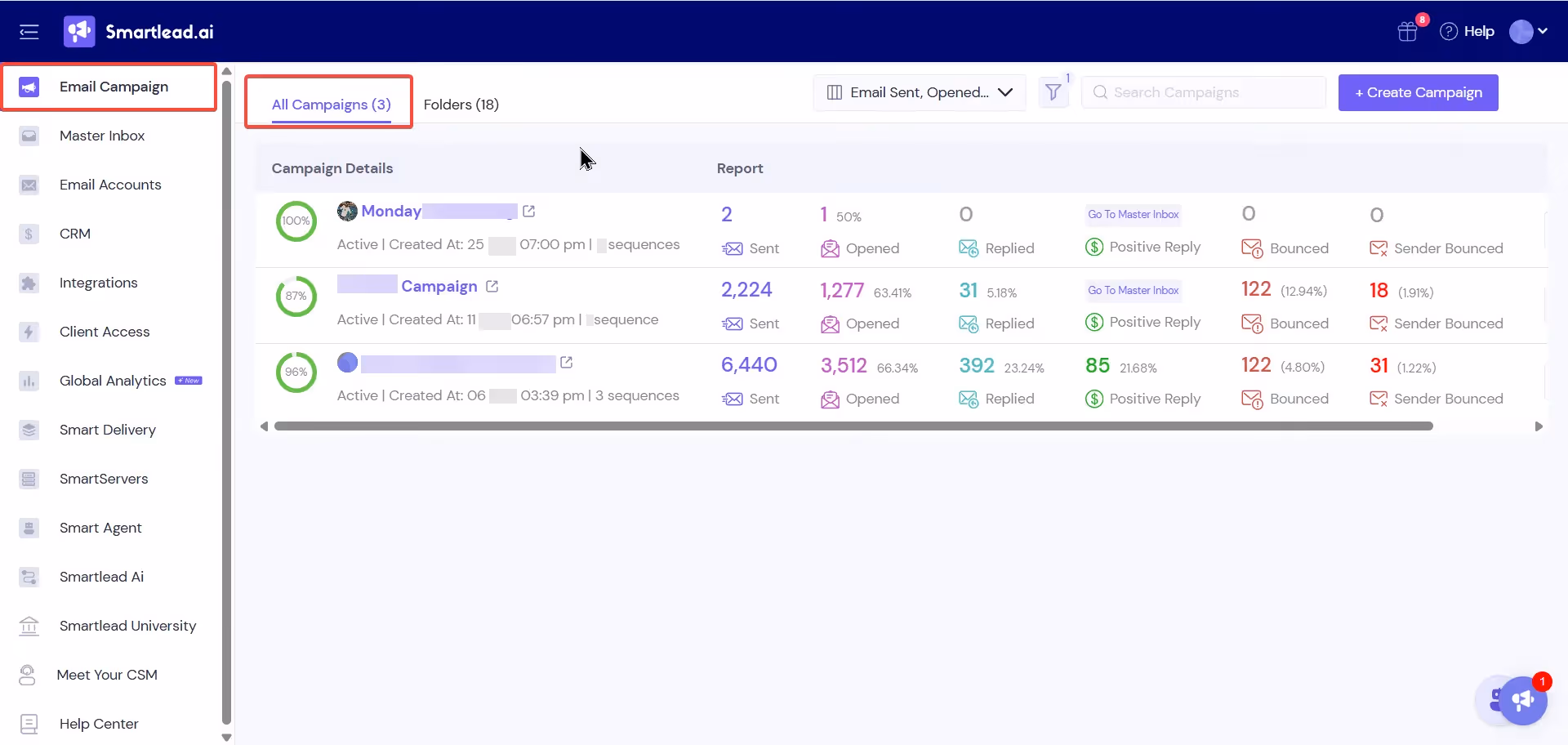Click the Smartlead.ai logo
This screenshot has width=1568, height=745.
(139, 32)
